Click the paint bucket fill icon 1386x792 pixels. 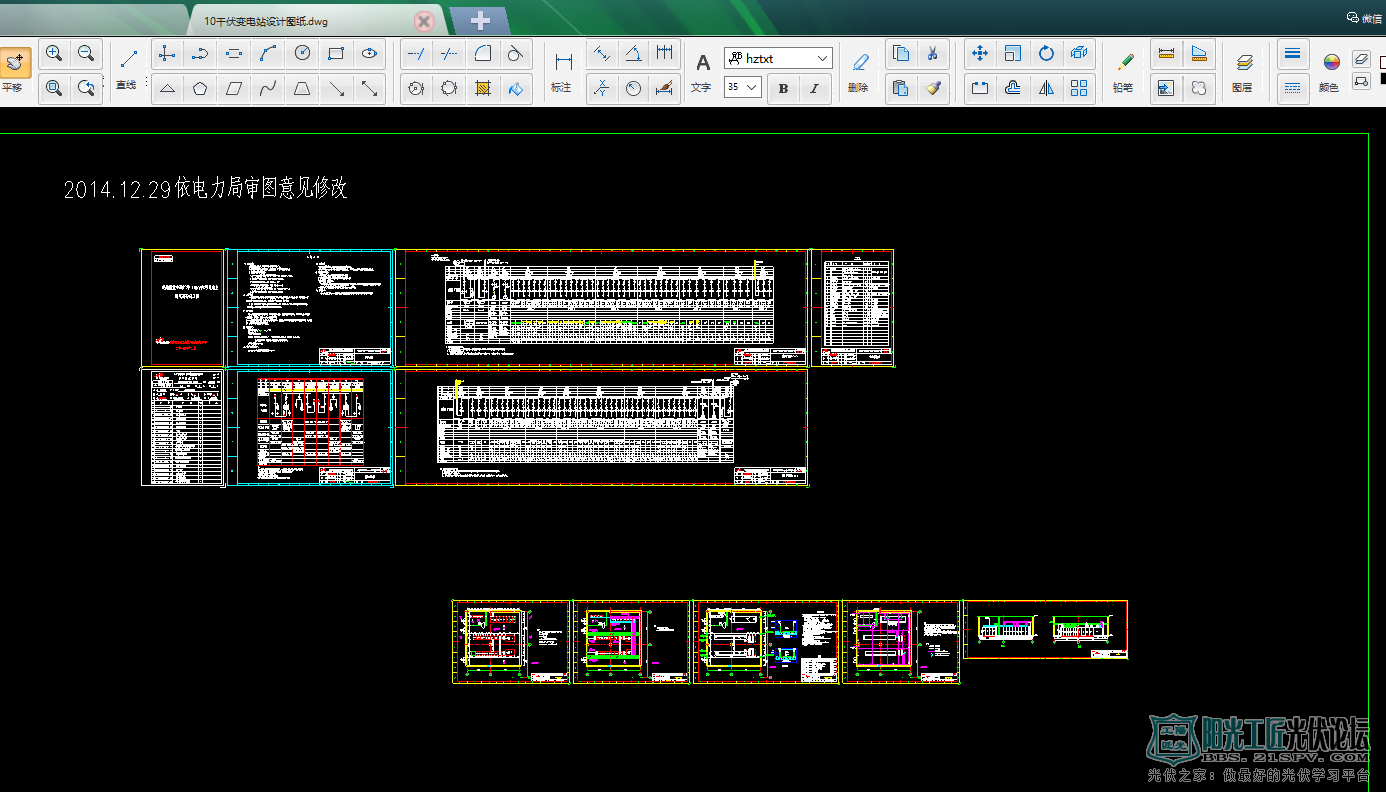tap(516, 88)
